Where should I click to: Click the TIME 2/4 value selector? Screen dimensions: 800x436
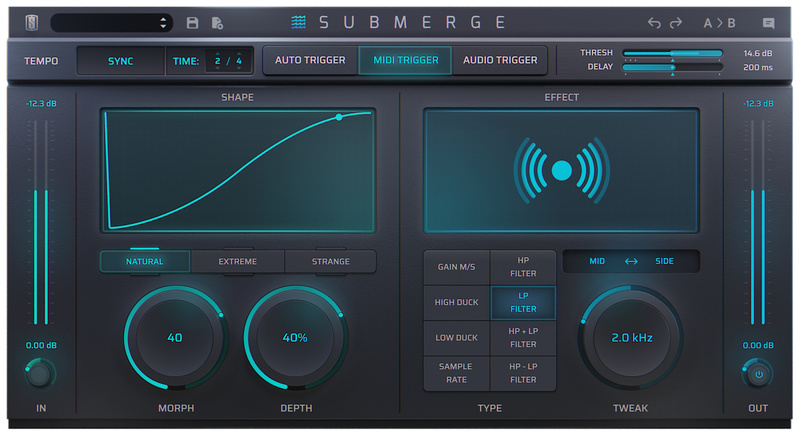coord(228,61)
